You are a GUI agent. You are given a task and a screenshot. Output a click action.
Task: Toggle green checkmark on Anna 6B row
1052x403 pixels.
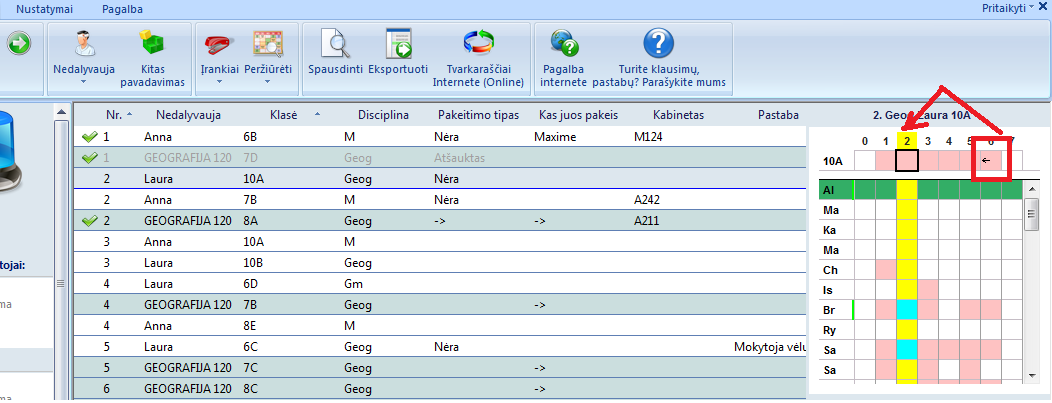[89, 135]
